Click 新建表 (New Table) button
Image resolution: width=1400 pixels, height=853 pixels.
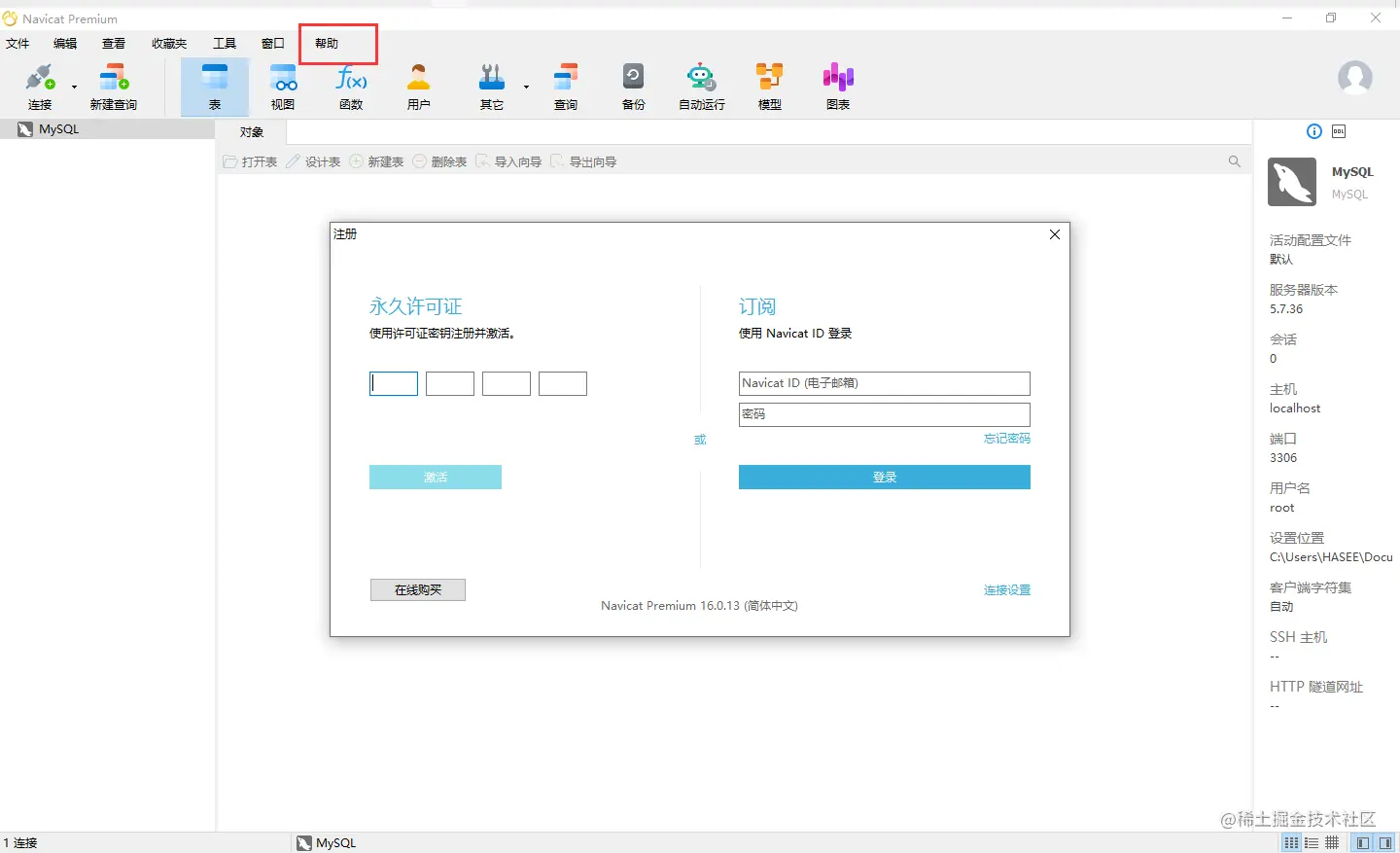point(377,161)
